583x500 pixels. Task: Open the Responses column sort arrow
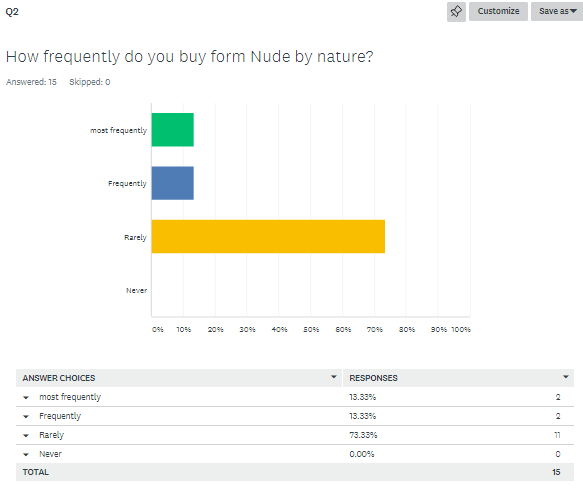(566, 377)
